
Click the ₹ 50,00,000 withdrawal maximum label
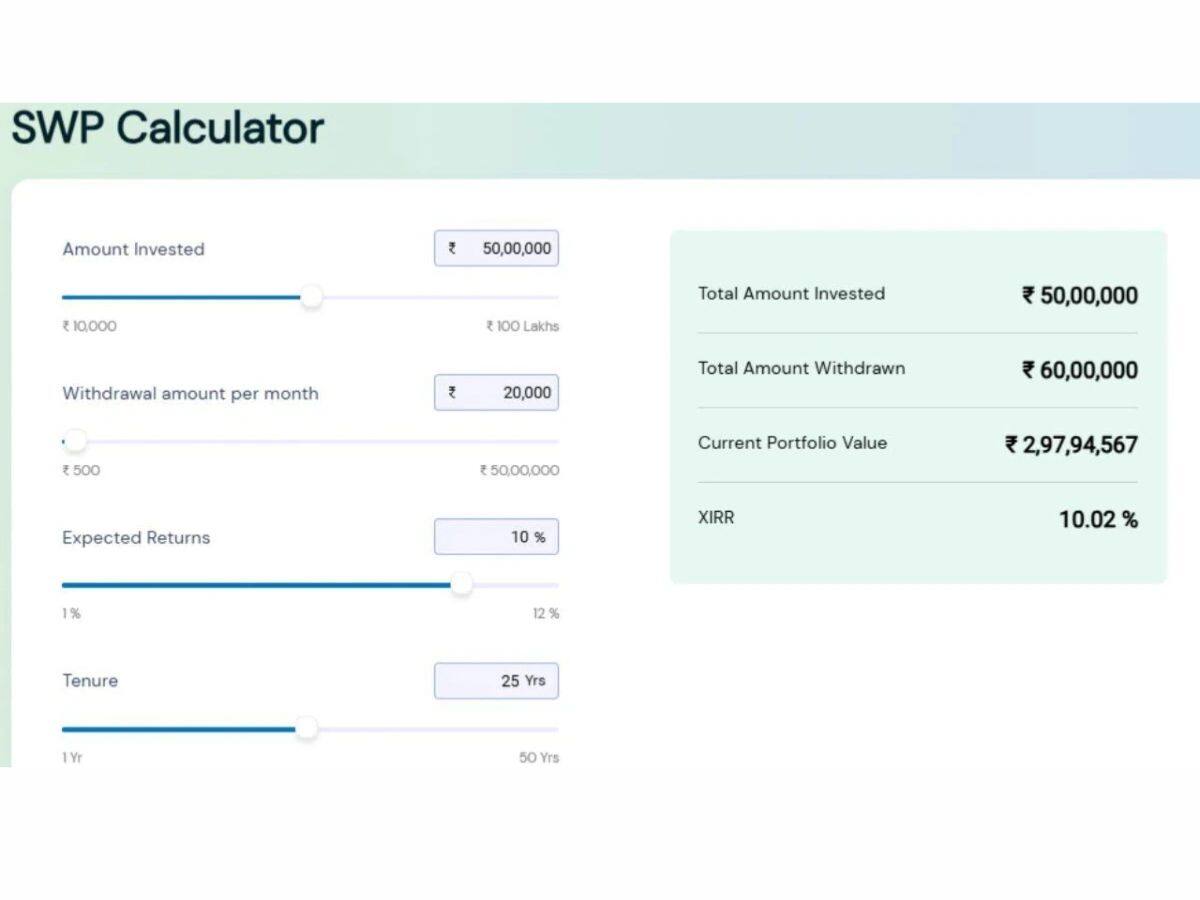coord(520,470)
